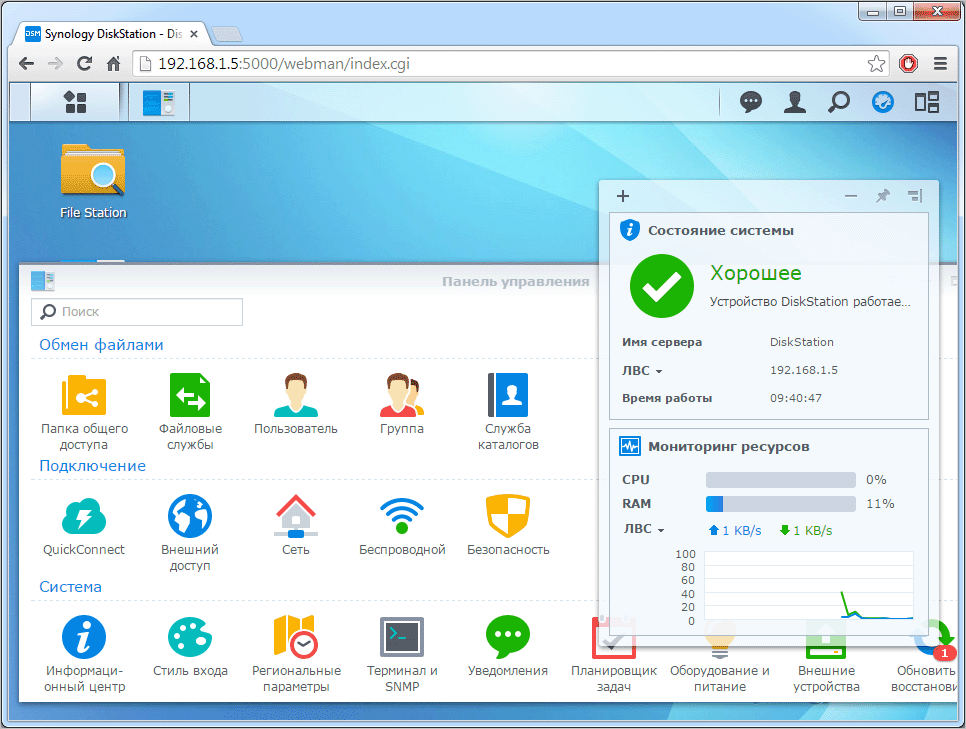Click the 09:40:47 uptime value
The image size is (966, 729).
click(795, 398)
